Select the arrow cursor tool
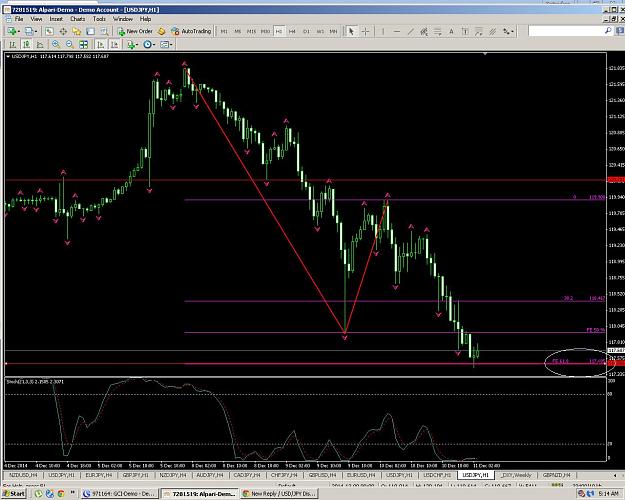 351,31
